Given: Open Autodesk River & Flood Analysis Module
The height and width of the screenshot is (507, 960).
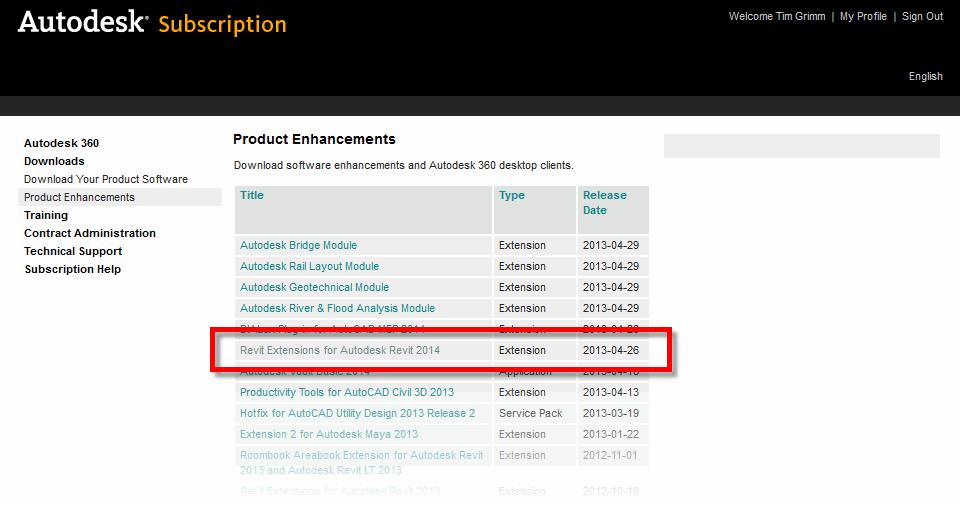Looking at the screenshot, I should tap(337, 308).
